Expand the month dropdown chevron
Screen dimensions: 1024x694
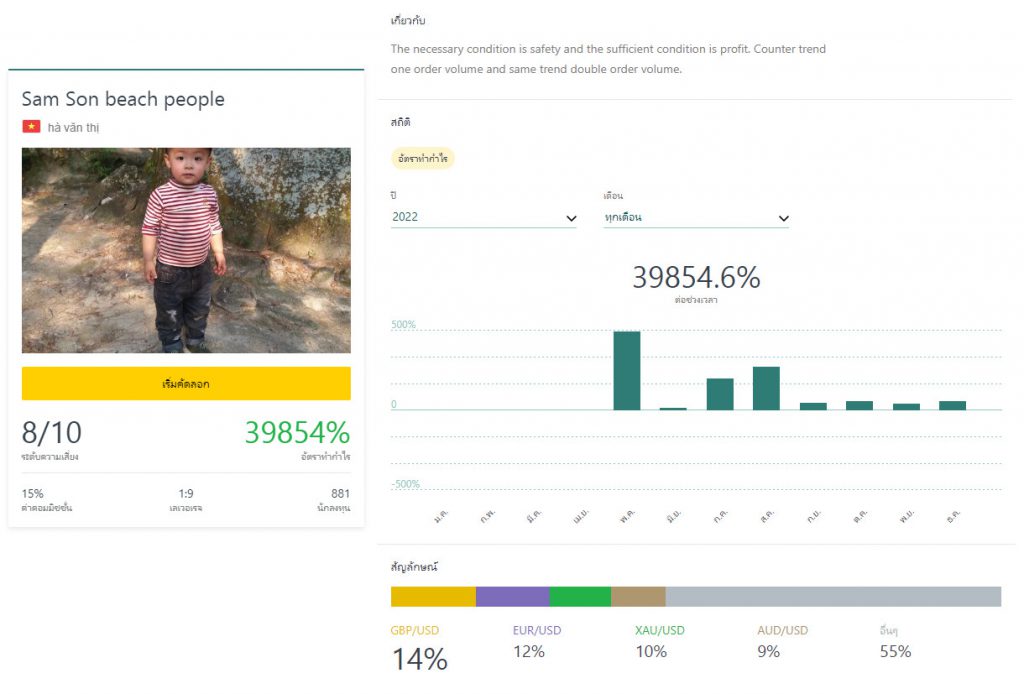coord(783,218)
